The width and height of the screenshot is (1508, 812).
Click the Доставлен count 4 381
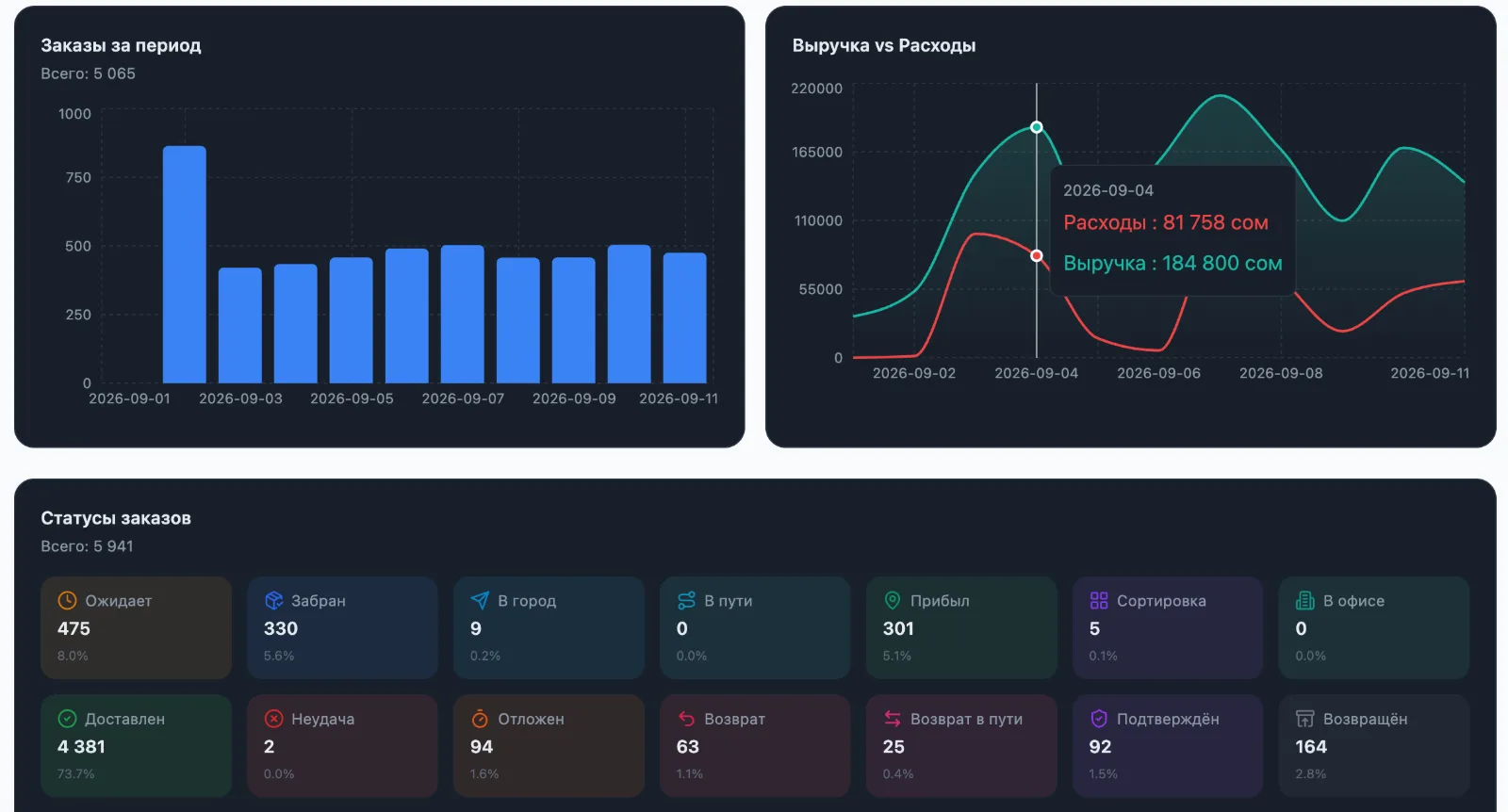(81, 746)
